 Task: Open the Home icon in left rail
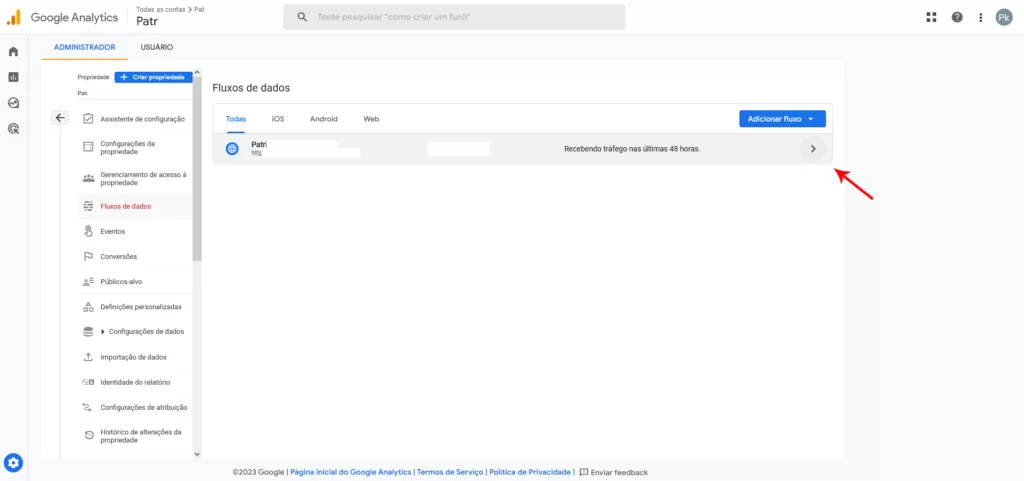point(13,52)
